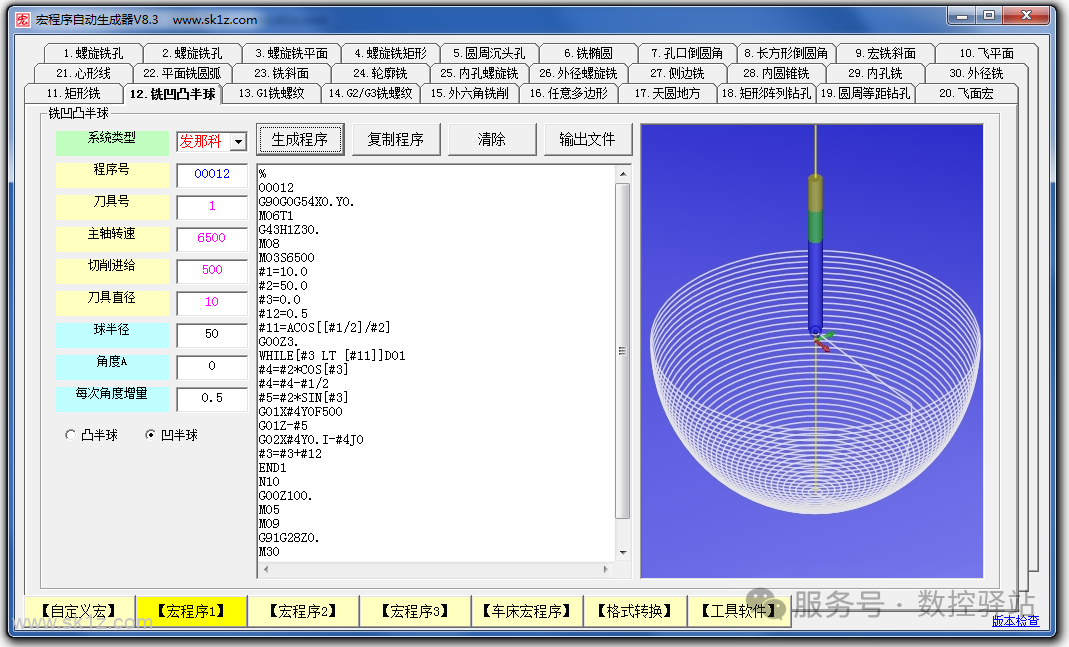
Task: Select the 凸半球 radio button
Action: point(70,435)
